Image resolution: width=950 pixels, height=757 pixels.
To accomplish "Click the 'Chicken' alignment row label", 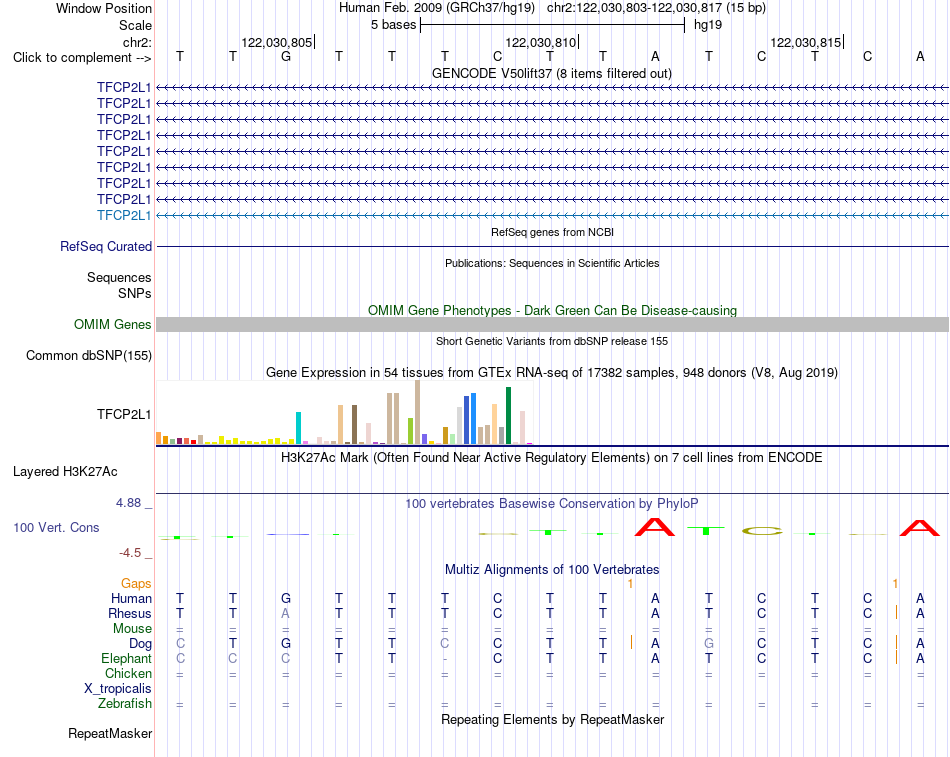I will pos(128,673).
